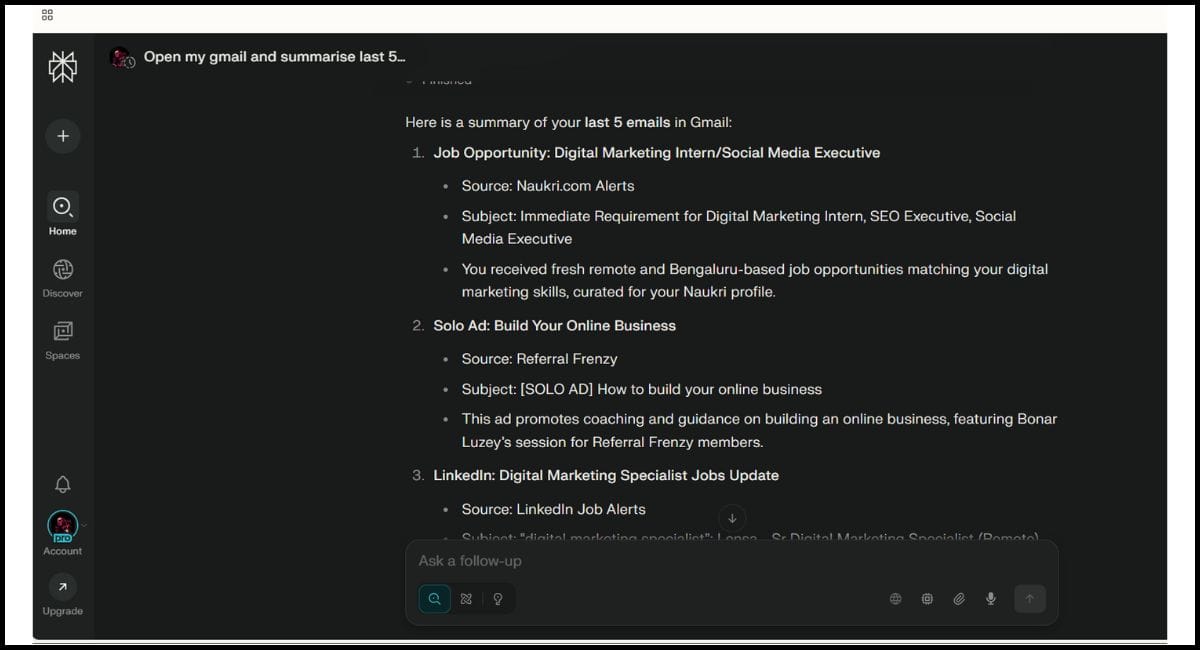Click the Perplexity logo in the sidebar
Viewport: 1200px width, 650px height.
tap(62, 67)
